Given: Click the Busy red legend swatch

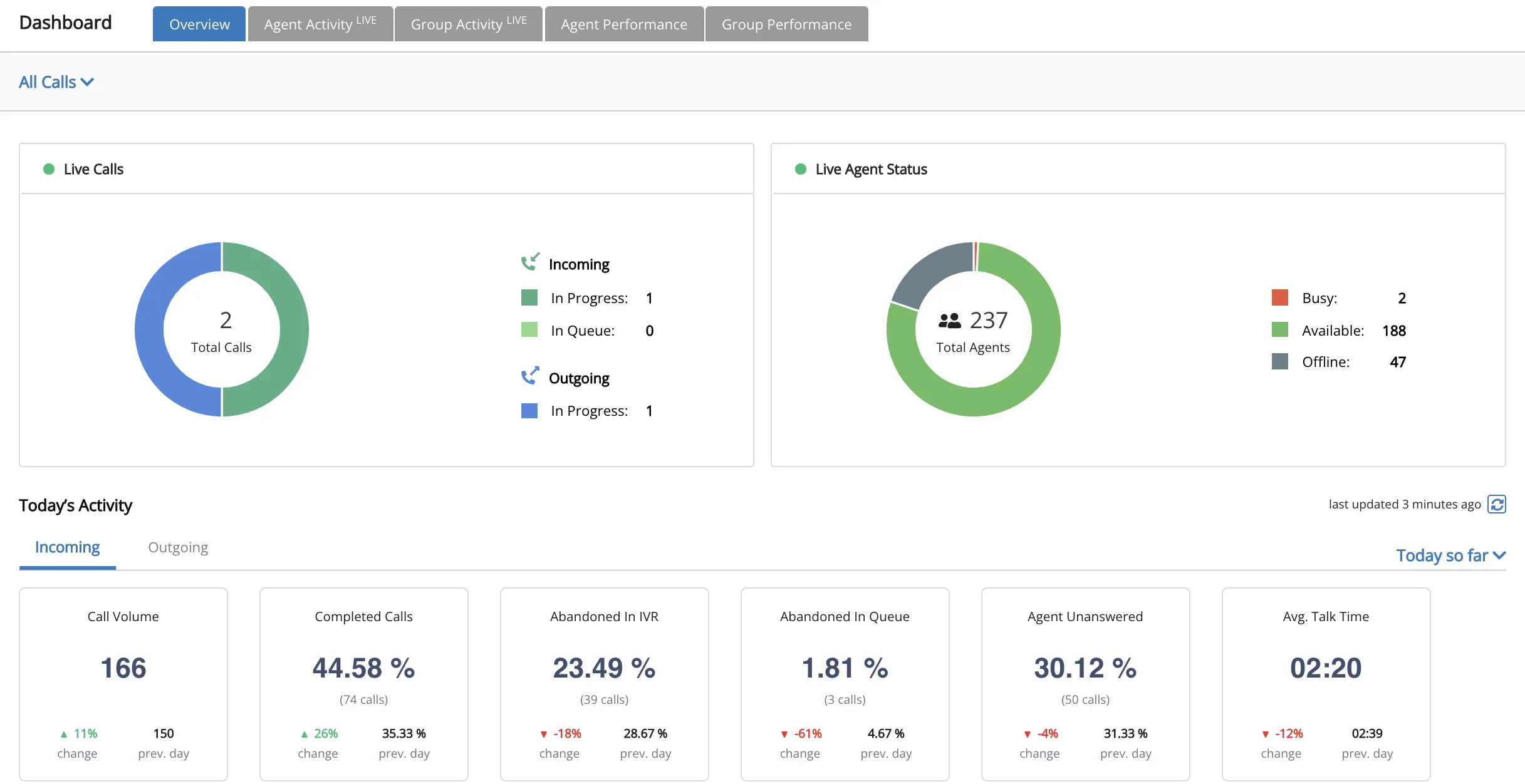Looking at the screenshot, I should point(1280,297).
